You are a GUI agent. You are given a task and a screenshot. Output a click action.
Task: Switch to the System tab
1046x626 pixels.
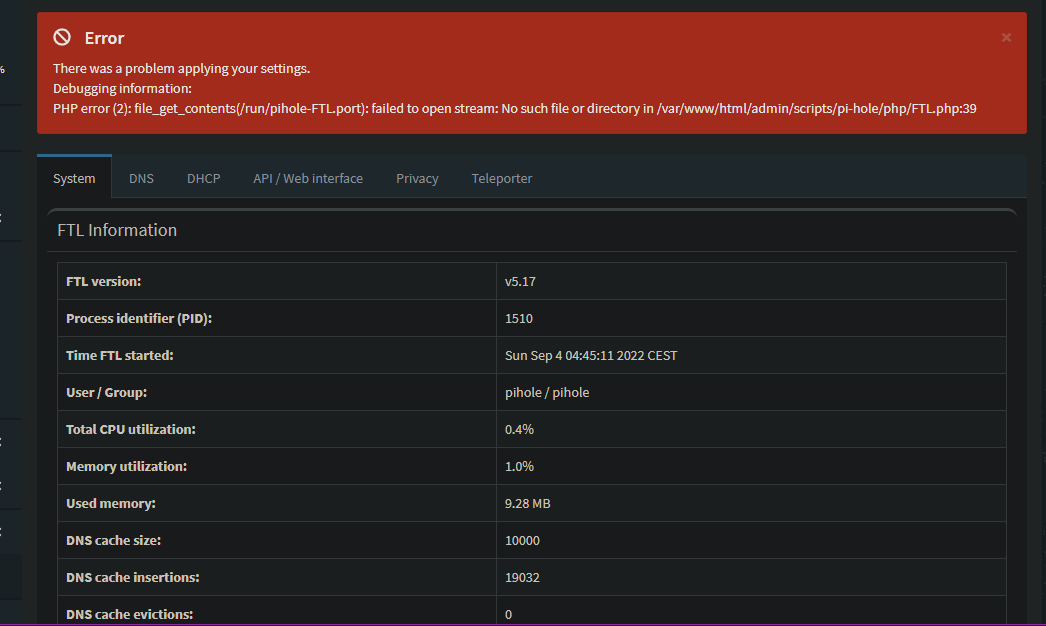tap(74, 178)
